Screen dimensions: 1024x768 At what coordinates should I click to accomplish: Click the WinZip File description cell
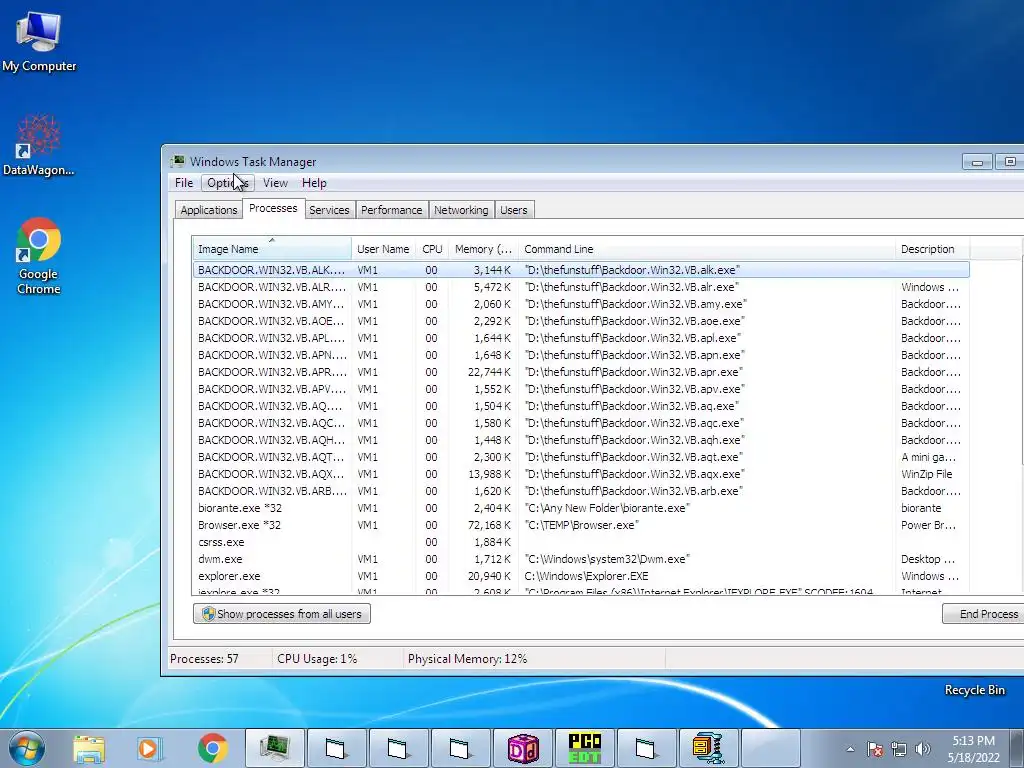point(927,473)
